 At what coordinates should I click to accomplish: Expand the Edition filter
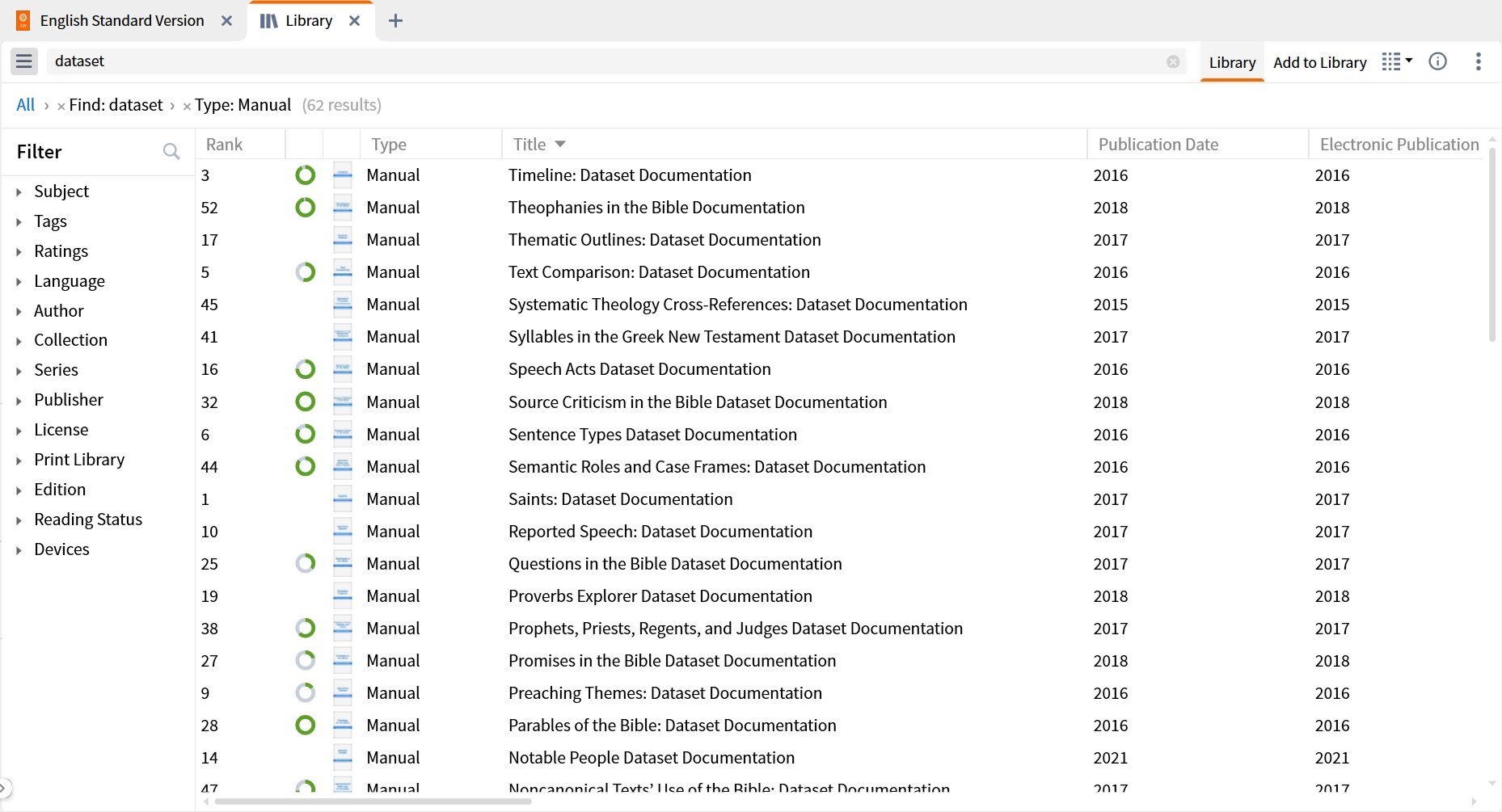(19, 490)
